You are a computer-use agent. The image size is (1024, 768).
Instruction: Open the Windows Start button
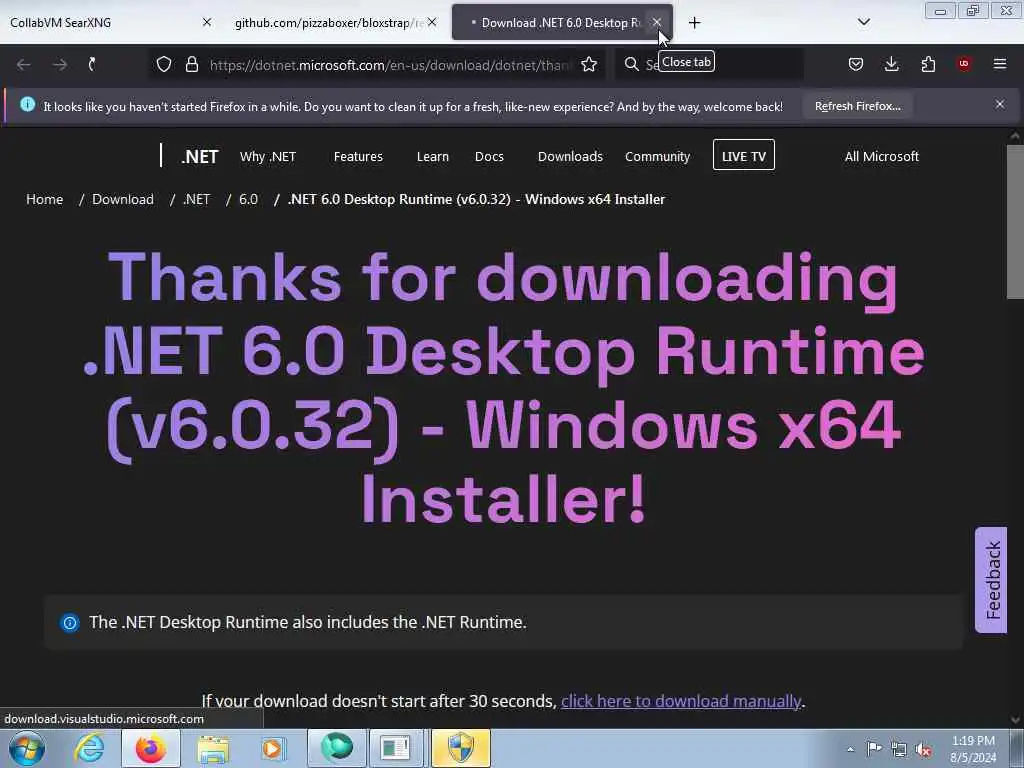(x=27, y=748)
